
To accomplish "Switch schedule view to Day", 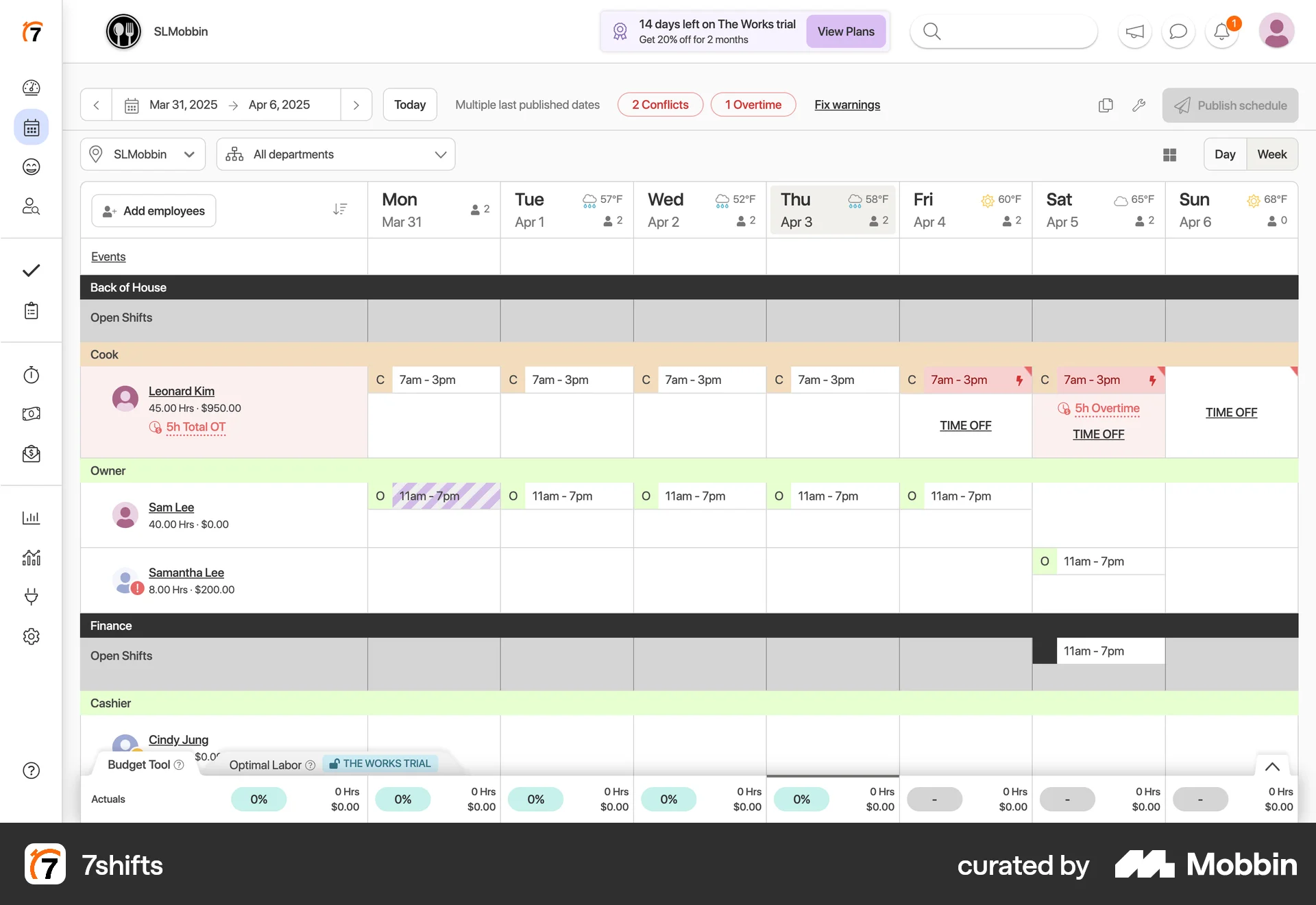I will click(1226, 154).
